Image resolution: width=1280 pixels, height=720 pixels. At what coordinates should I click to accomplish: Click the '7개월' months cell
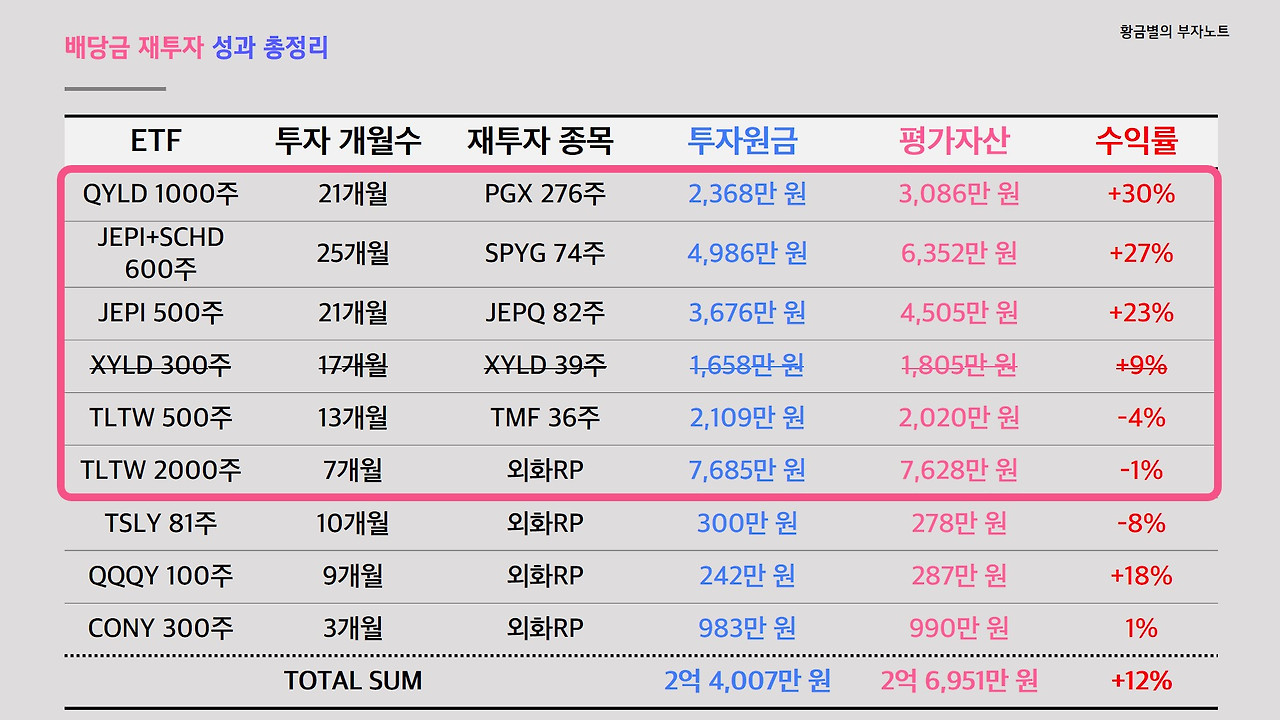point(353,469)
